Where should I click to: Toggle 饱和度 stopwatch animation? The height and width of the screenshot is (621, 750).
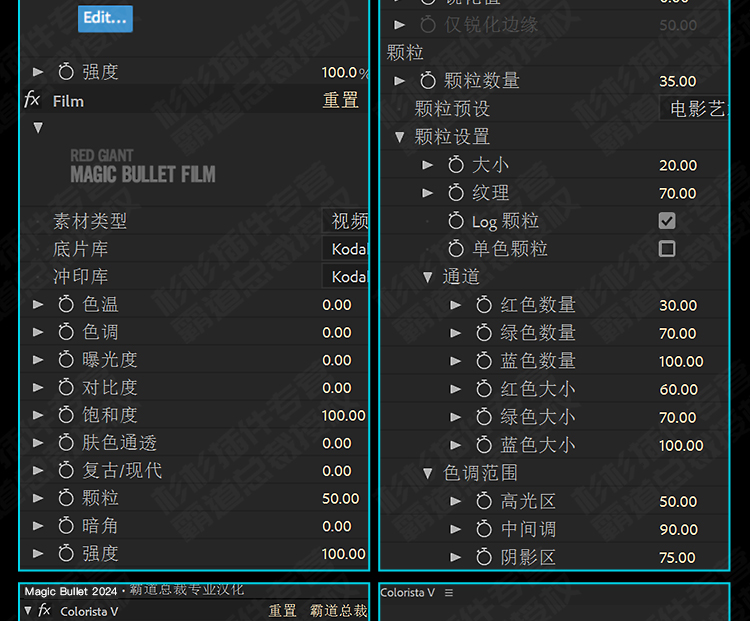[x=66, y=415]
